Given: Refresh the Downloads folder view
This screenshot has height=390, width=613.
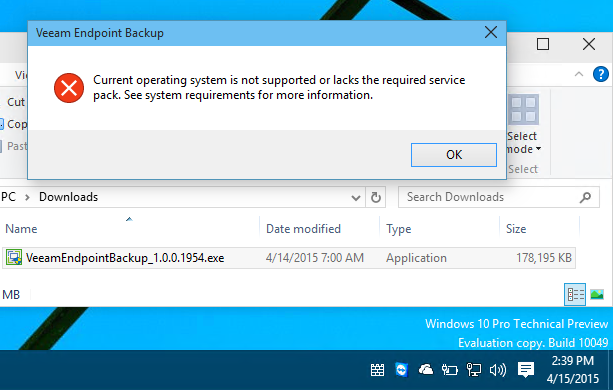Looking at the screenshot, I should pyautogui.click(x=376, y=198).
